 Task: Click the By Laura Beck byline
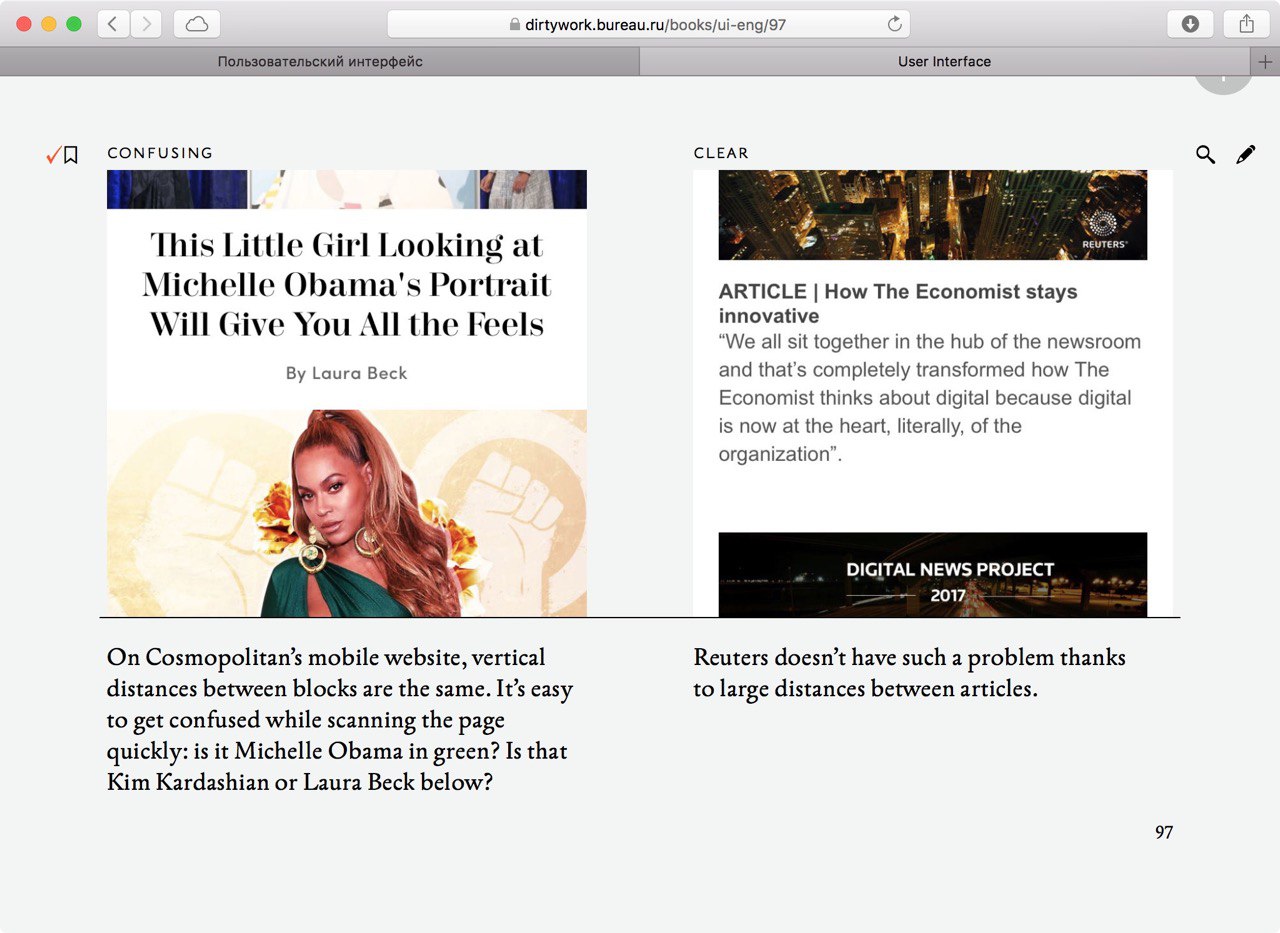[347, 373]
